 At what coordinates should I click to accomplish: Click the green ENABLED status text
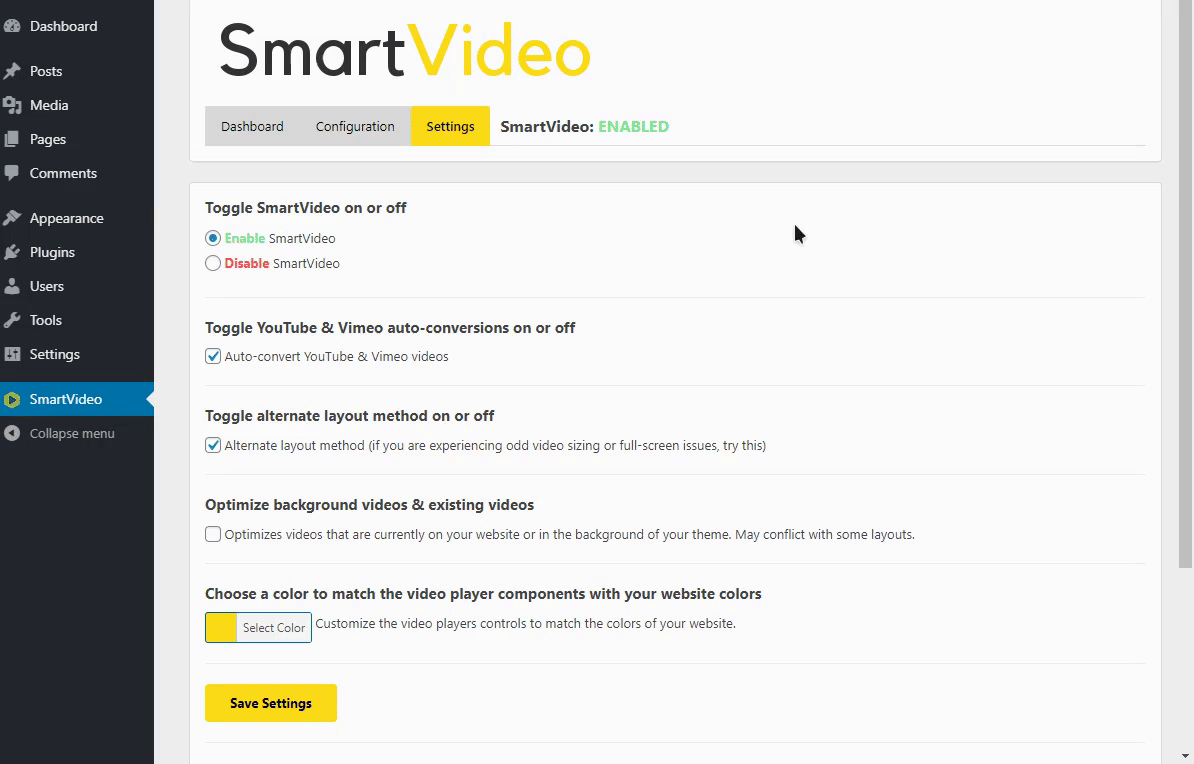[634, 126]
